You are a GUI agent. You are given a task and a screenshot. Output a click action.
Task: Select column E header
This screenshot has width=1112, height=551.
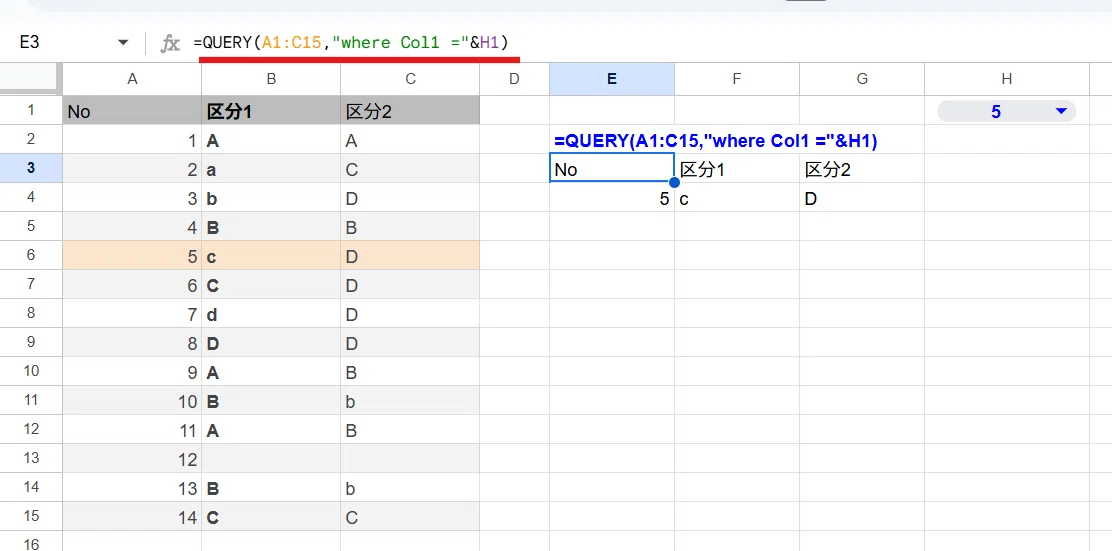(611, 79)
